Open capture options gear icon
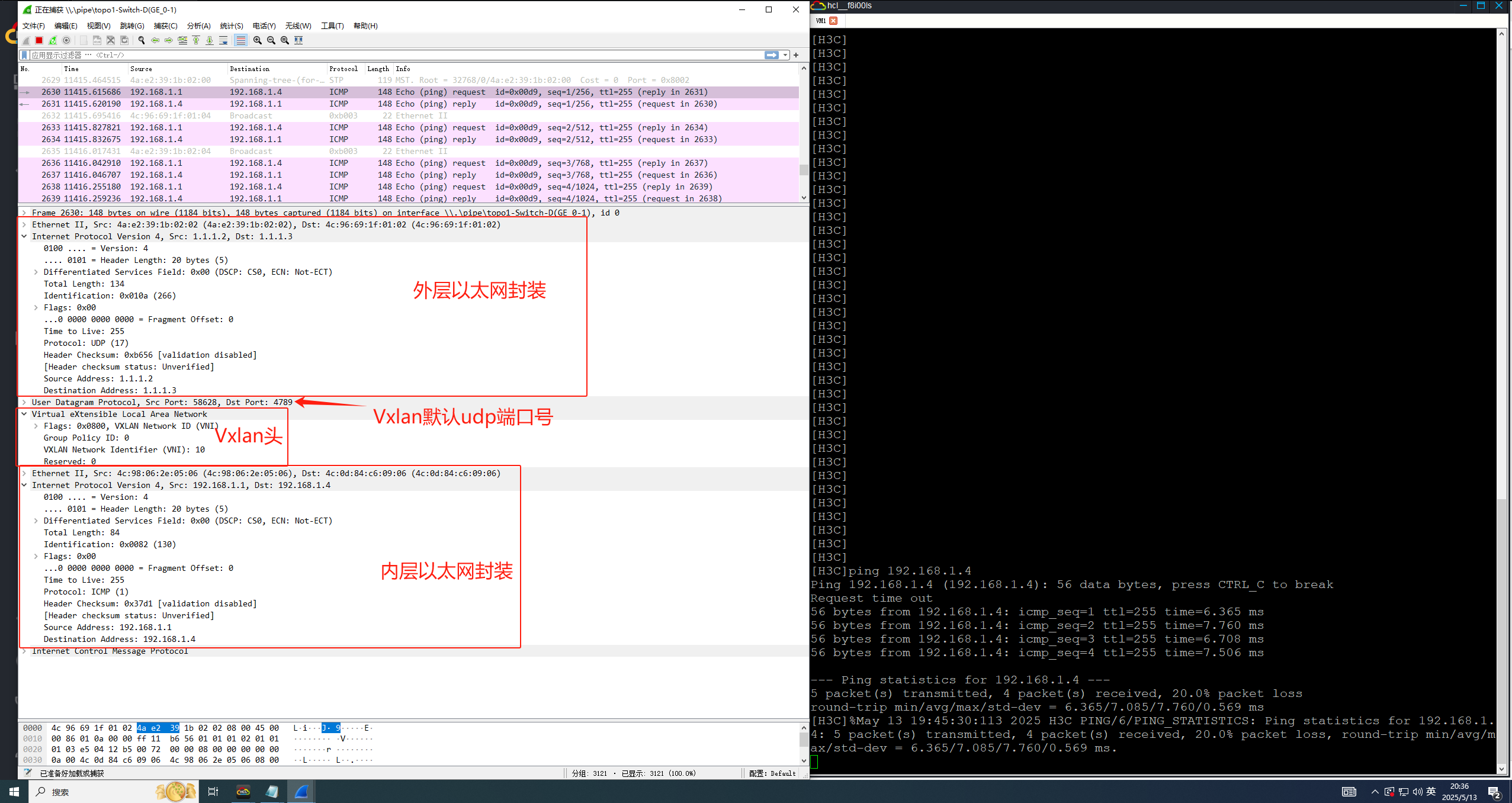Screen dimensions: 1512x803 [x=66, y=40]
